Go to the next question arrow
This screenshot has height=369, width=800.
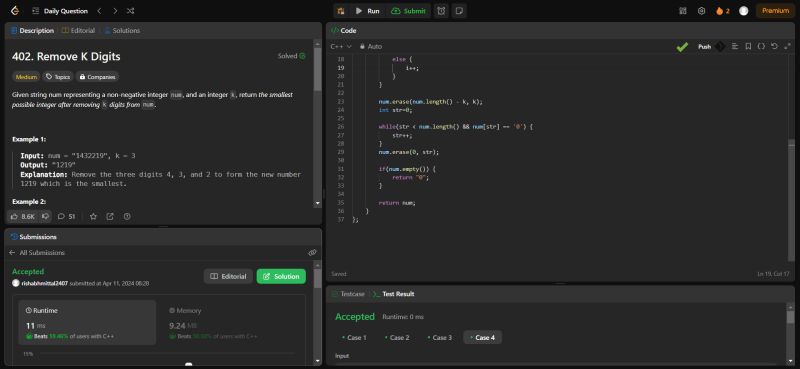point(115,11)
